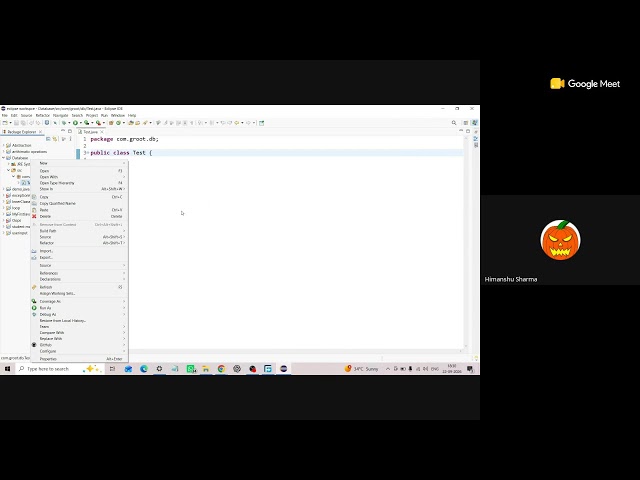Open Run button dropdown arrow

(x=81, y=123)
